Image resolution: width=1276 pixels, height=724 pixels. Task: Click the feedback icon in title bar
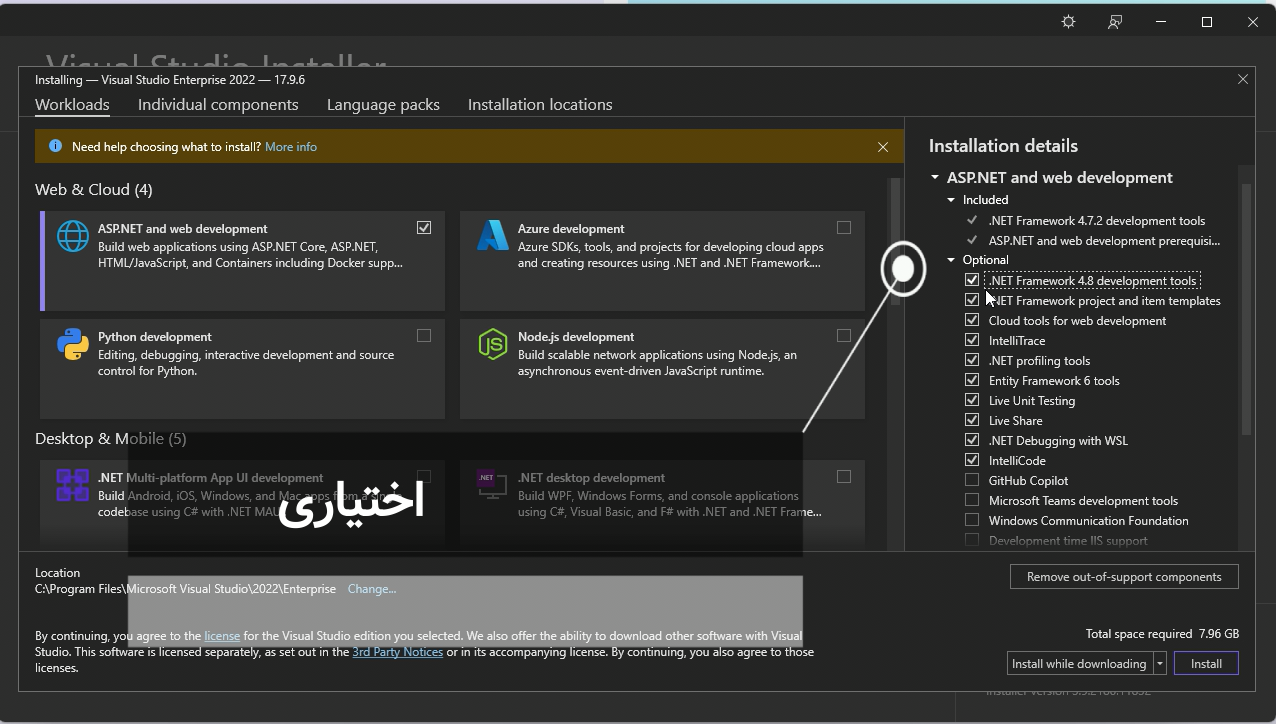coord(1115,22)
